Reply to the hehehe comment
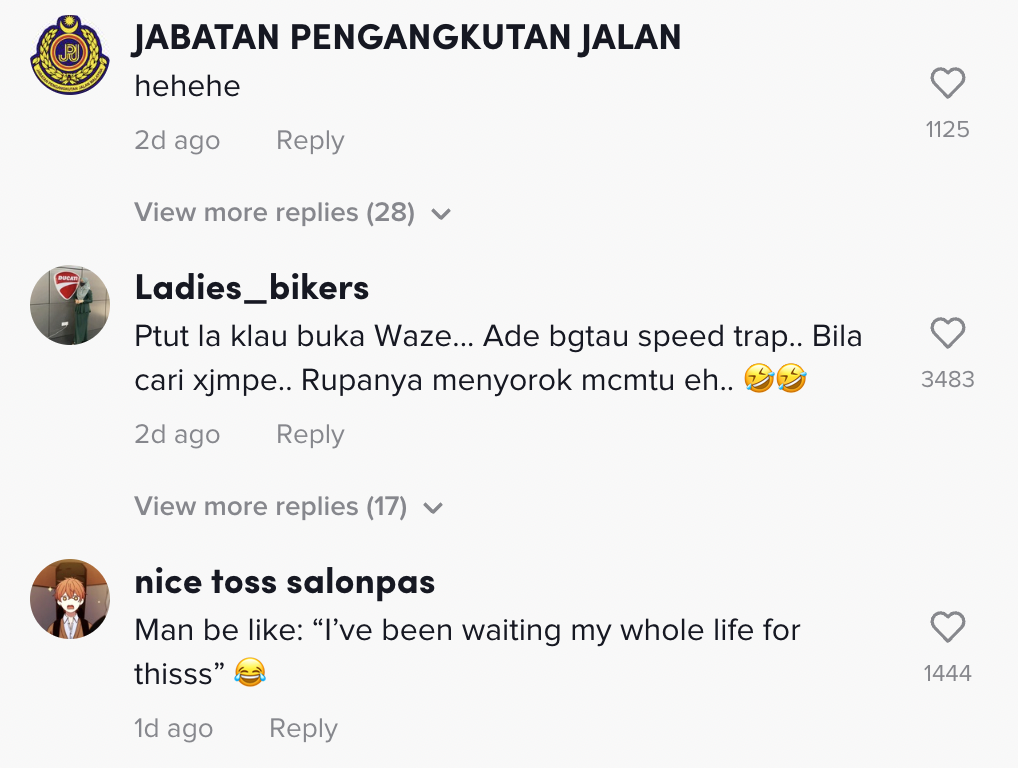This screenshot has width=1018, height=768. (310, 141)
